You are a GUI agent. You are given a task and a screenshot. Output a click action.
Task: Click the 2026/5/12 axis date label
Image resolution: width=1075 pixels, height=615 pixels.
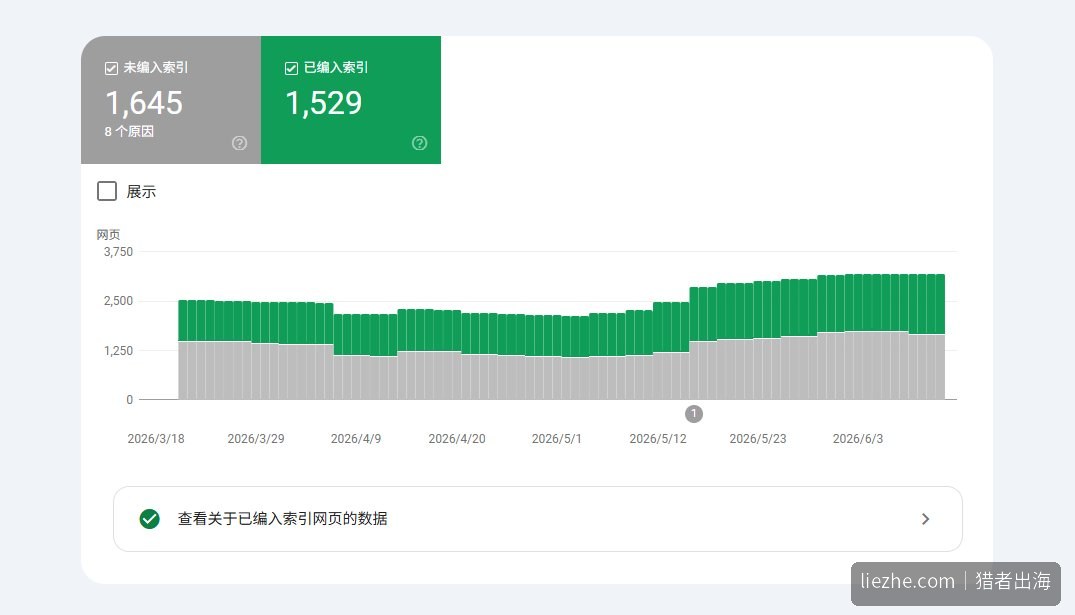[657, 439]
